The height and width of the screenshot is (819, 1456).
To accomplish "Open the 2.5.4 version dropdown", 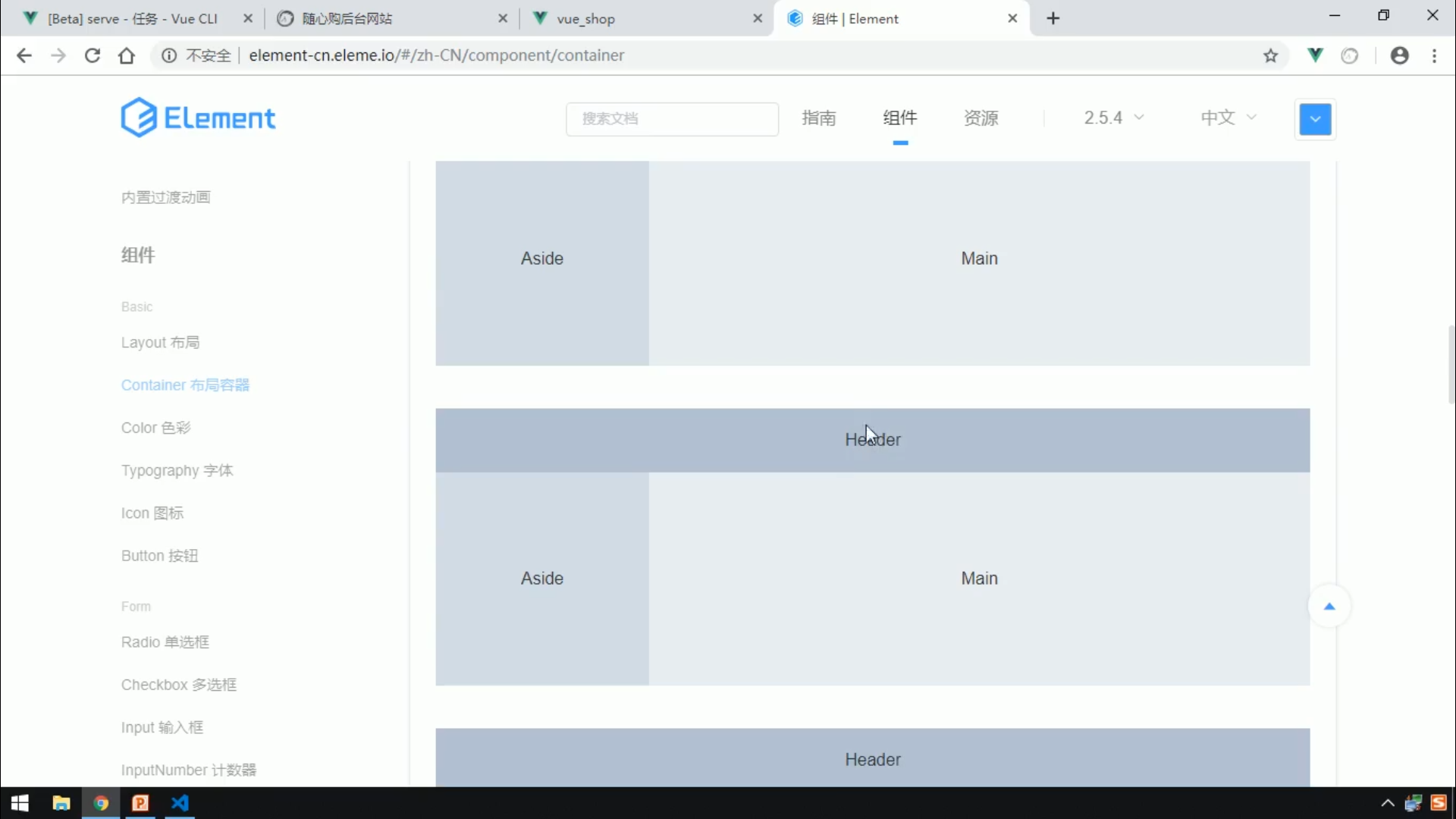I will [x=1113, y=118].
